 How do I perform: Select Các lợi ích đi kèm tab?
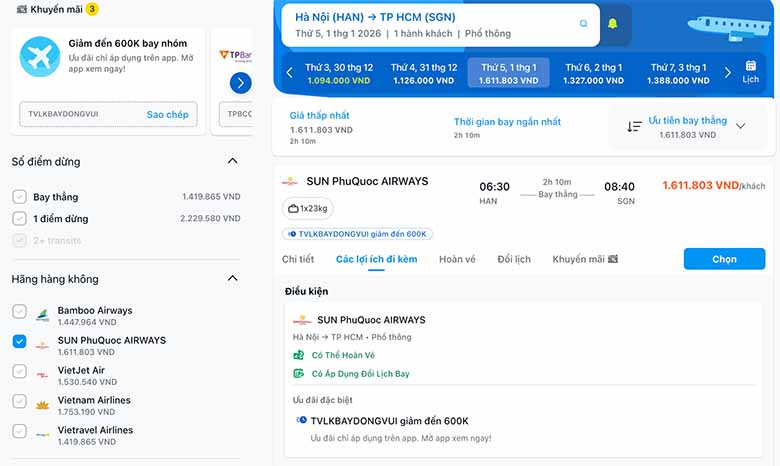click(x=377, y=259)
